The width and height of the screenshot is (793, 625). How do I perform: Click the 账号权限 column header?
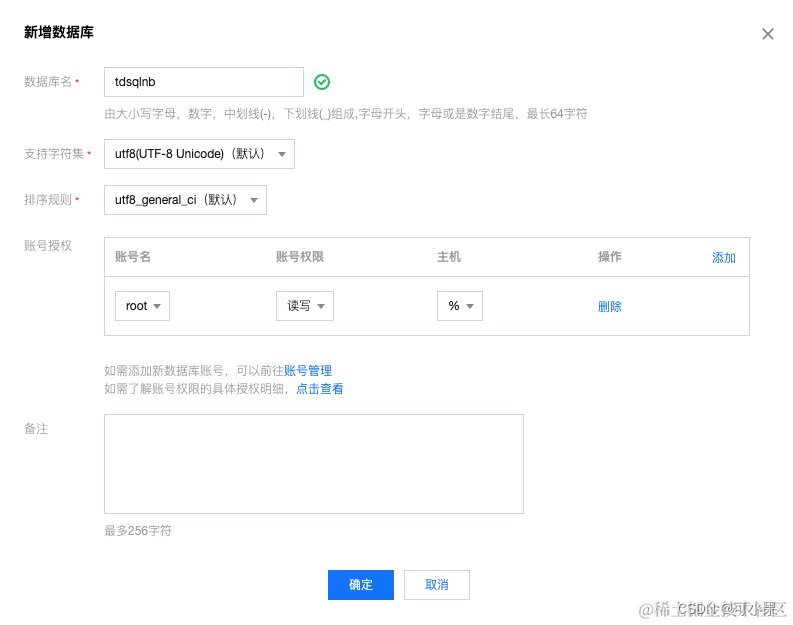pyautogui.click(x=299, y=257)
